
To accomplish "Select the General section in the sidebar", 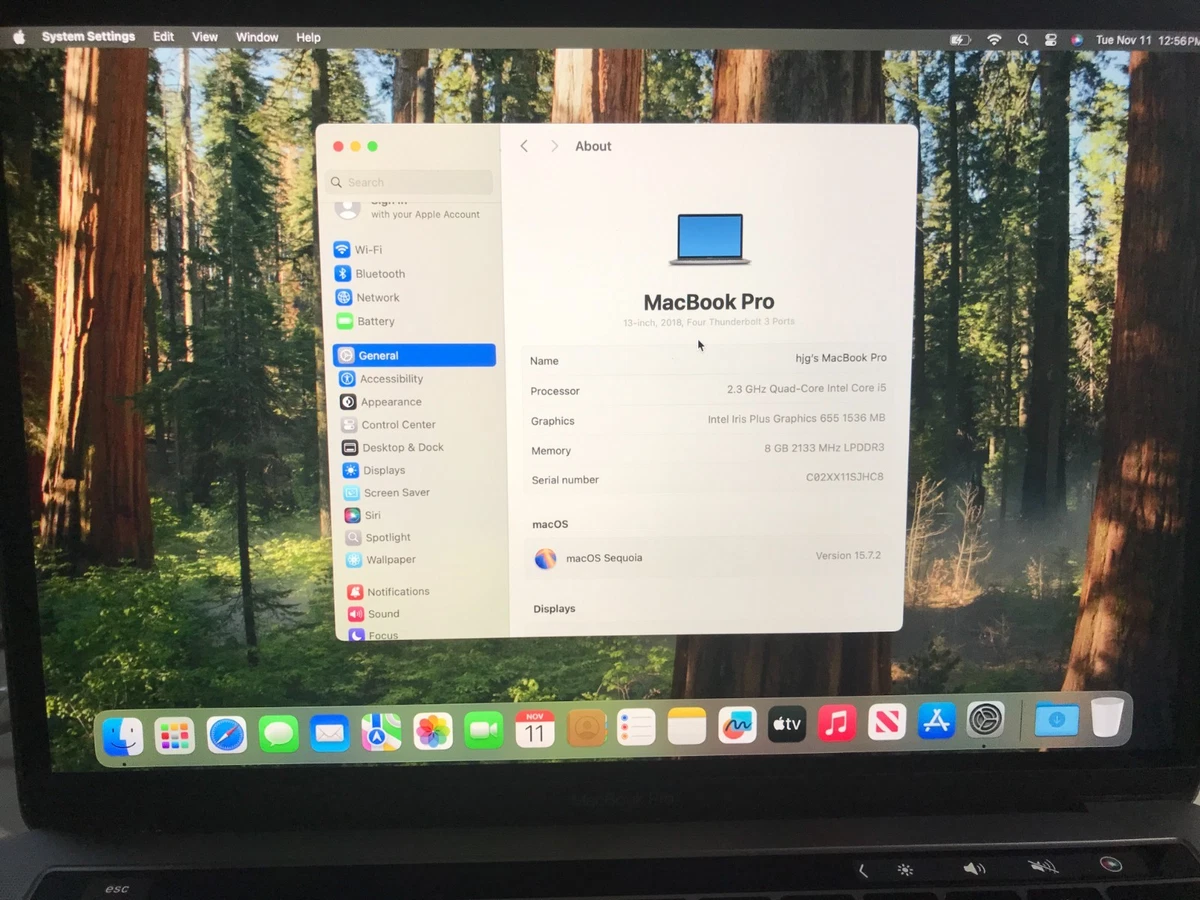I will [x=377, y=355].
